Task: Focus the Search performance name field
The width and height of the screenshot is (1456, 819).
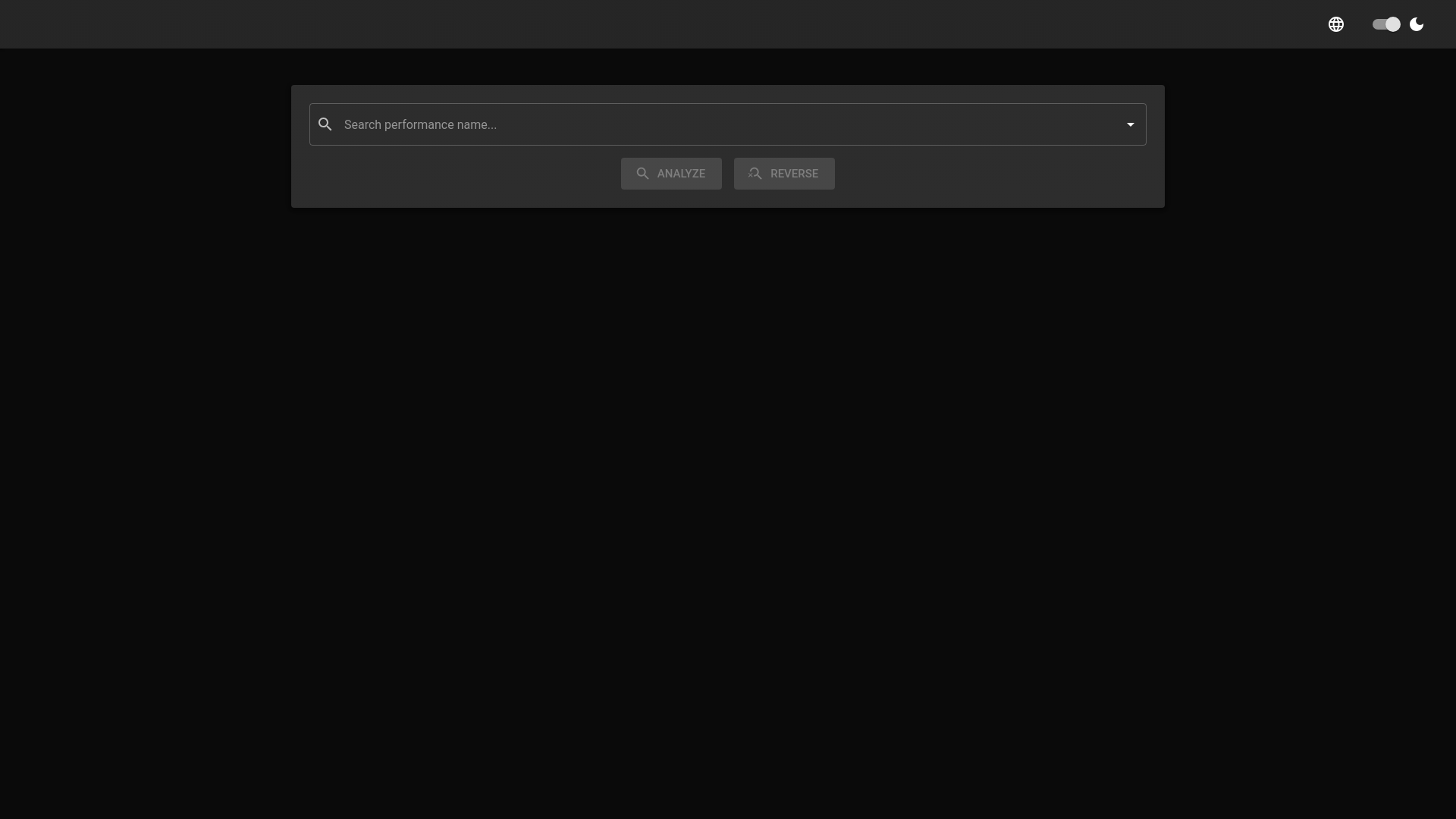Action: point(728,124)
